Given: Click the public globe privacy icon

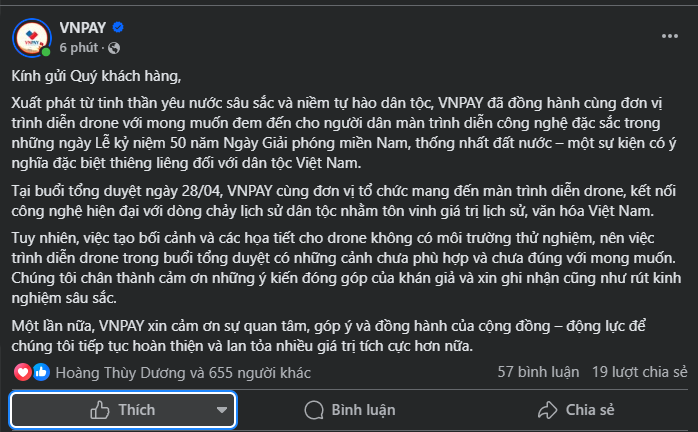Looking at the screenshot, I should coord(114,48).
